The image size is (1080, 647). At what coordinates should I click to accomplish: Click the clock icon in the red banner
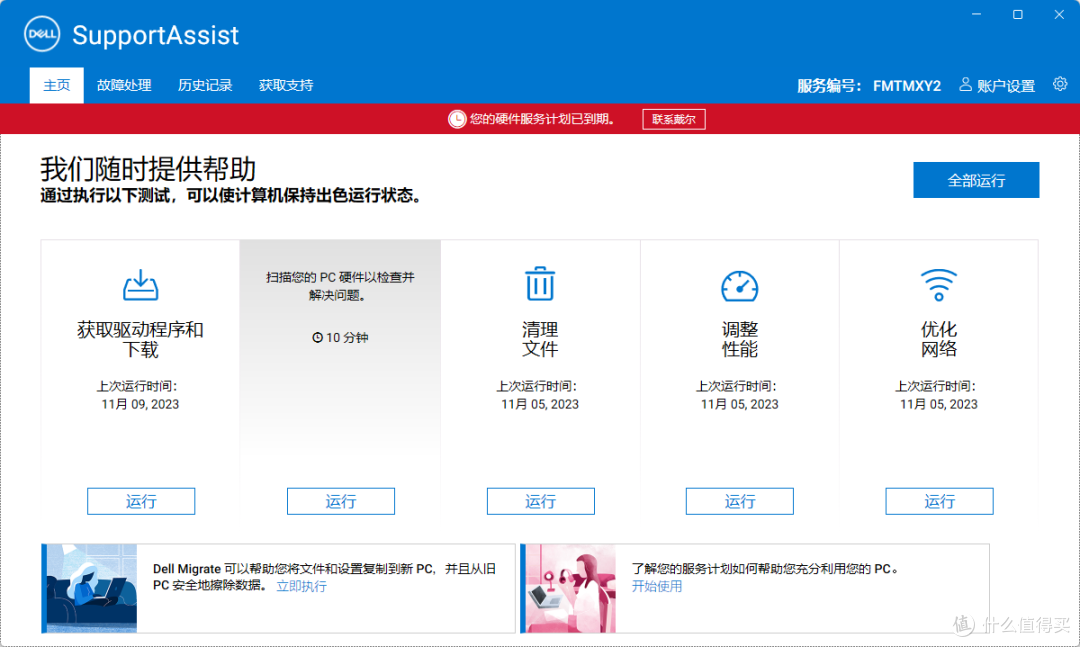457,119
